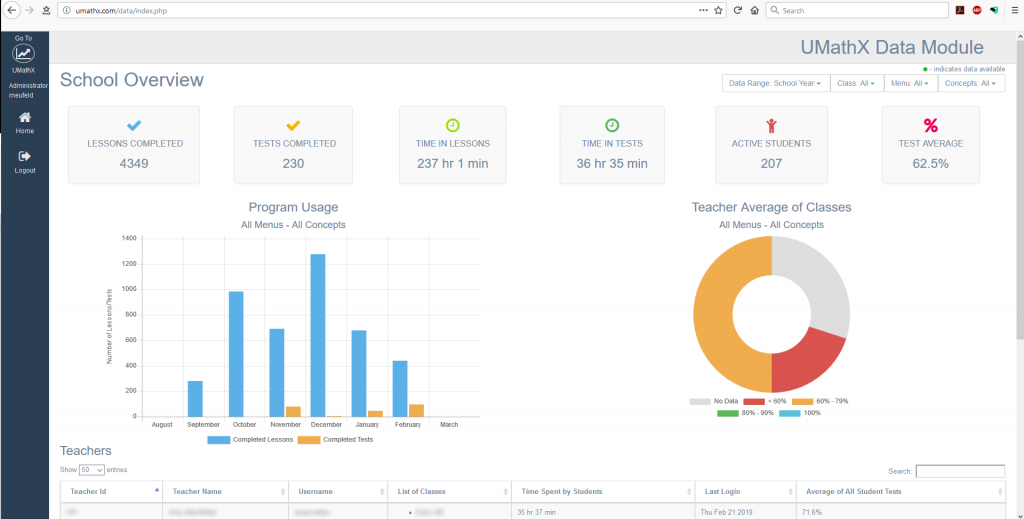Sort table by Teacher Name column
The image size is (1024, 519).
coord(225,492)
